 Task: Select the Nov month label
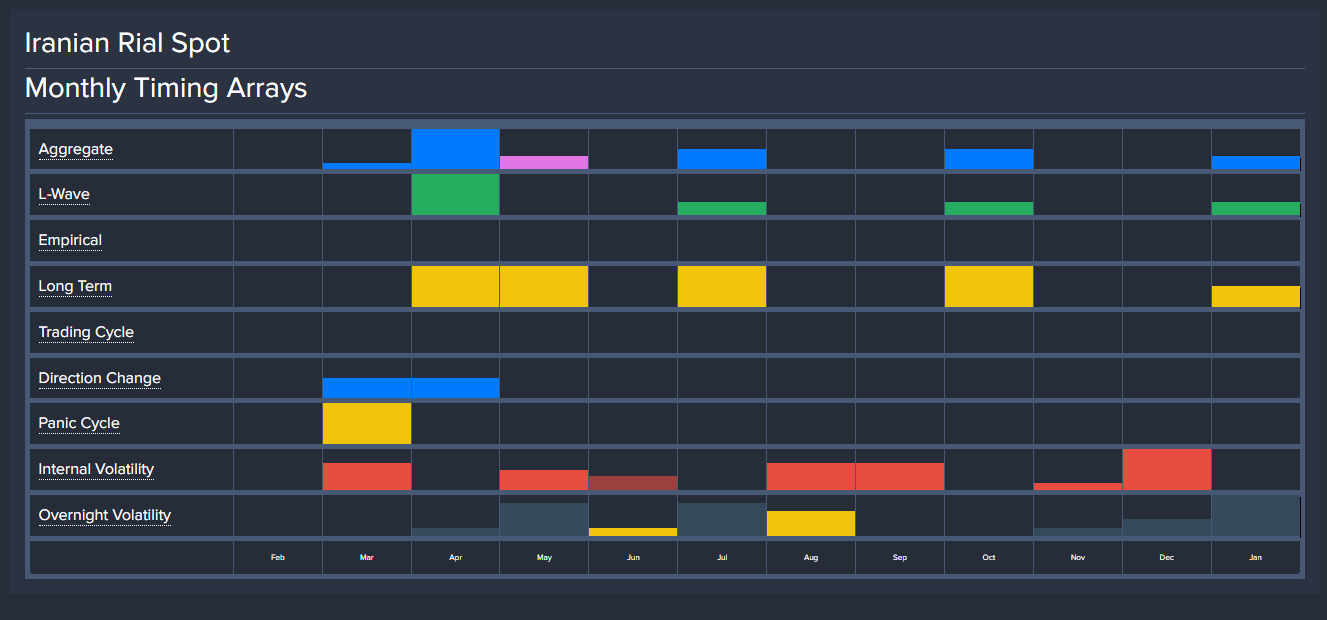point(1078,557)
